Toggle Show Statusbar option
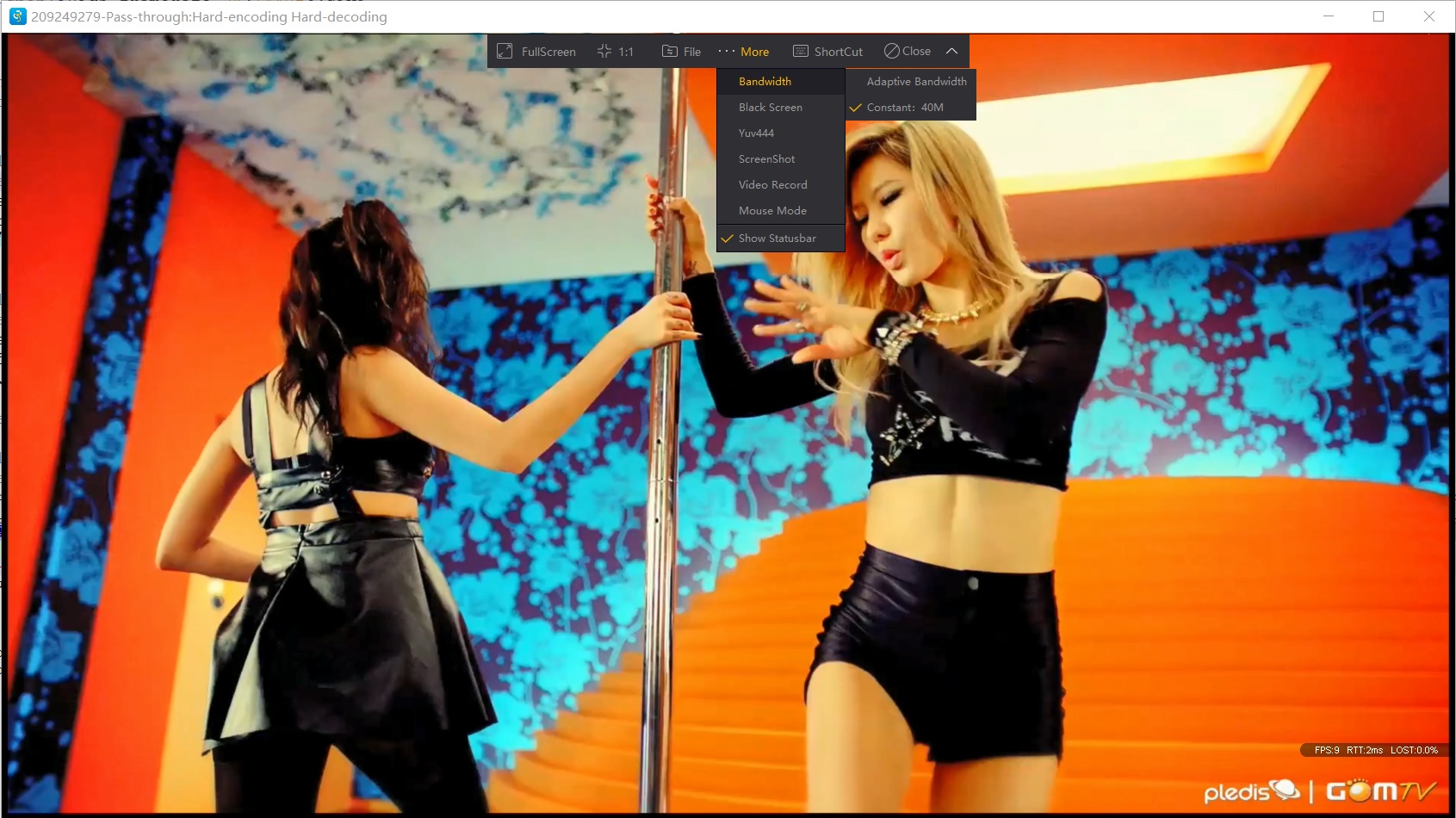The width and height of the screenshot is (1456, 818). (777, 239)
